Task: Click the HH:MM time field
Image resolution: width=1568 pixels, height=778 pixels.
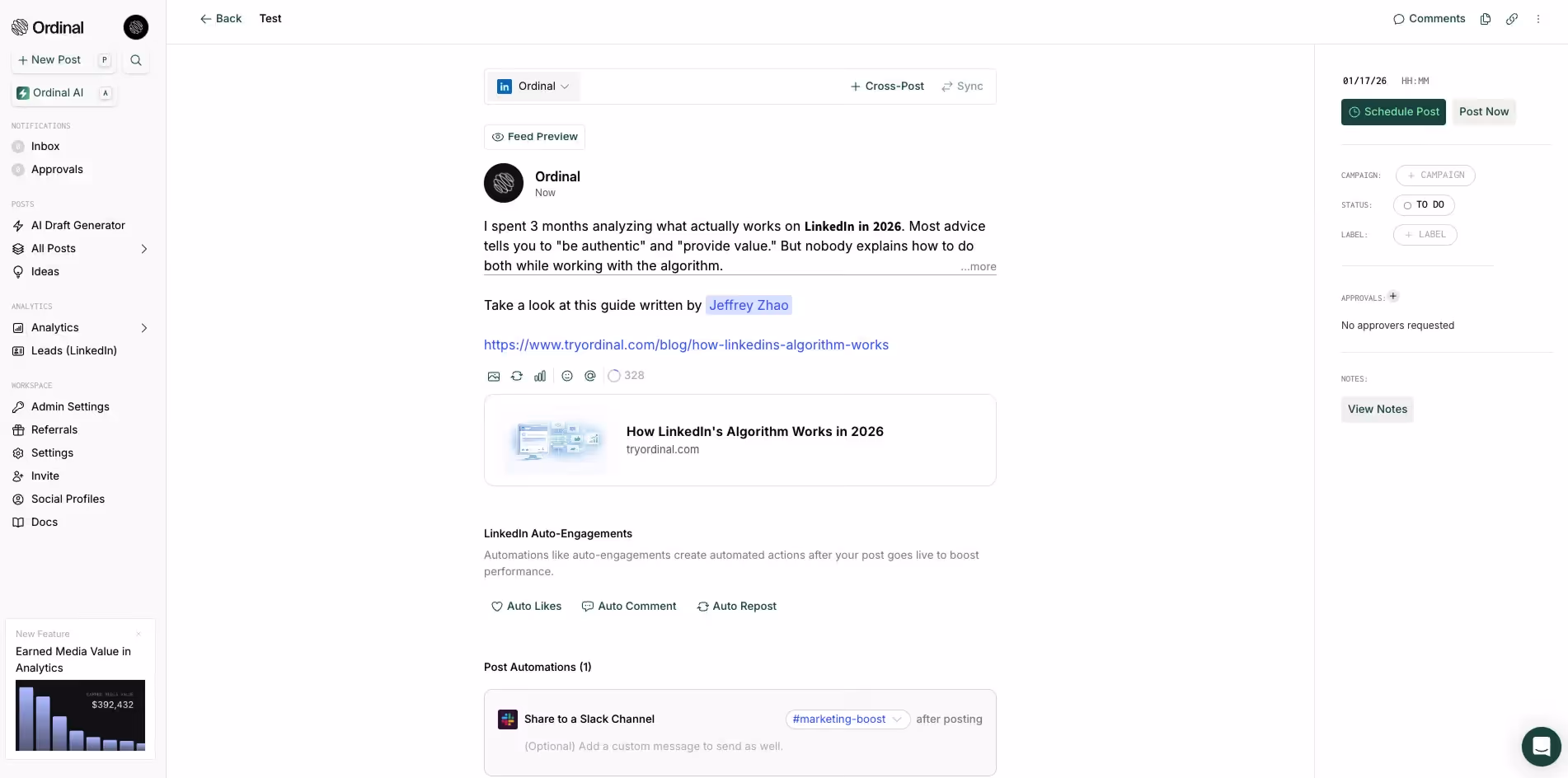Action: (x=1415, y=82)
